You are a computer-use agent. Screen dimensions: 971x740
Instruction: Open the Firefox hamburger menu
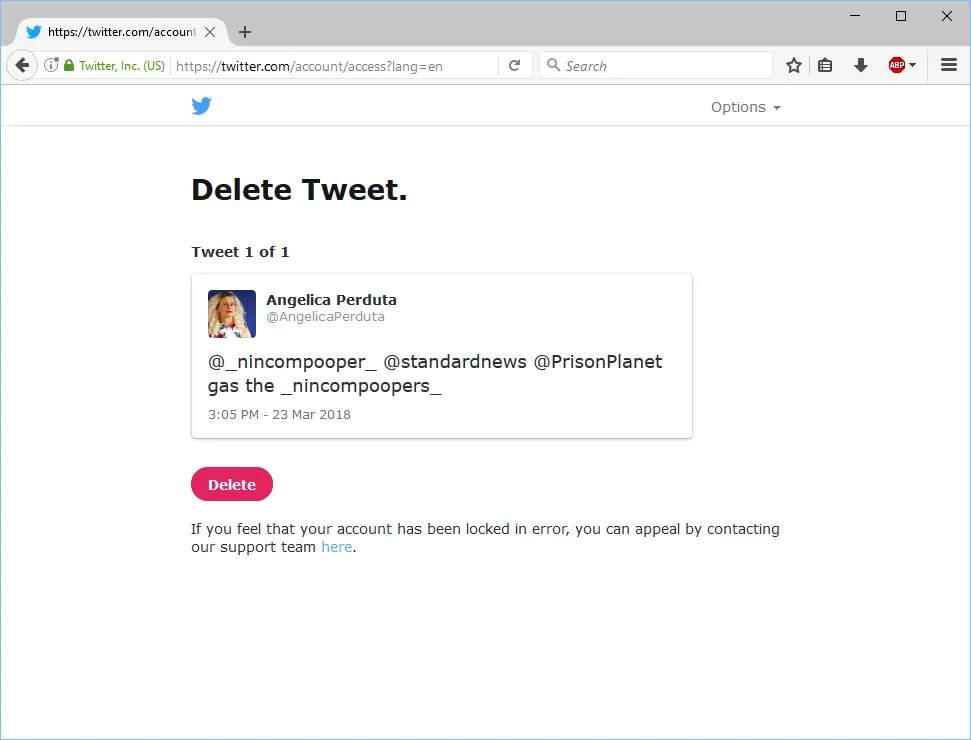949,65
